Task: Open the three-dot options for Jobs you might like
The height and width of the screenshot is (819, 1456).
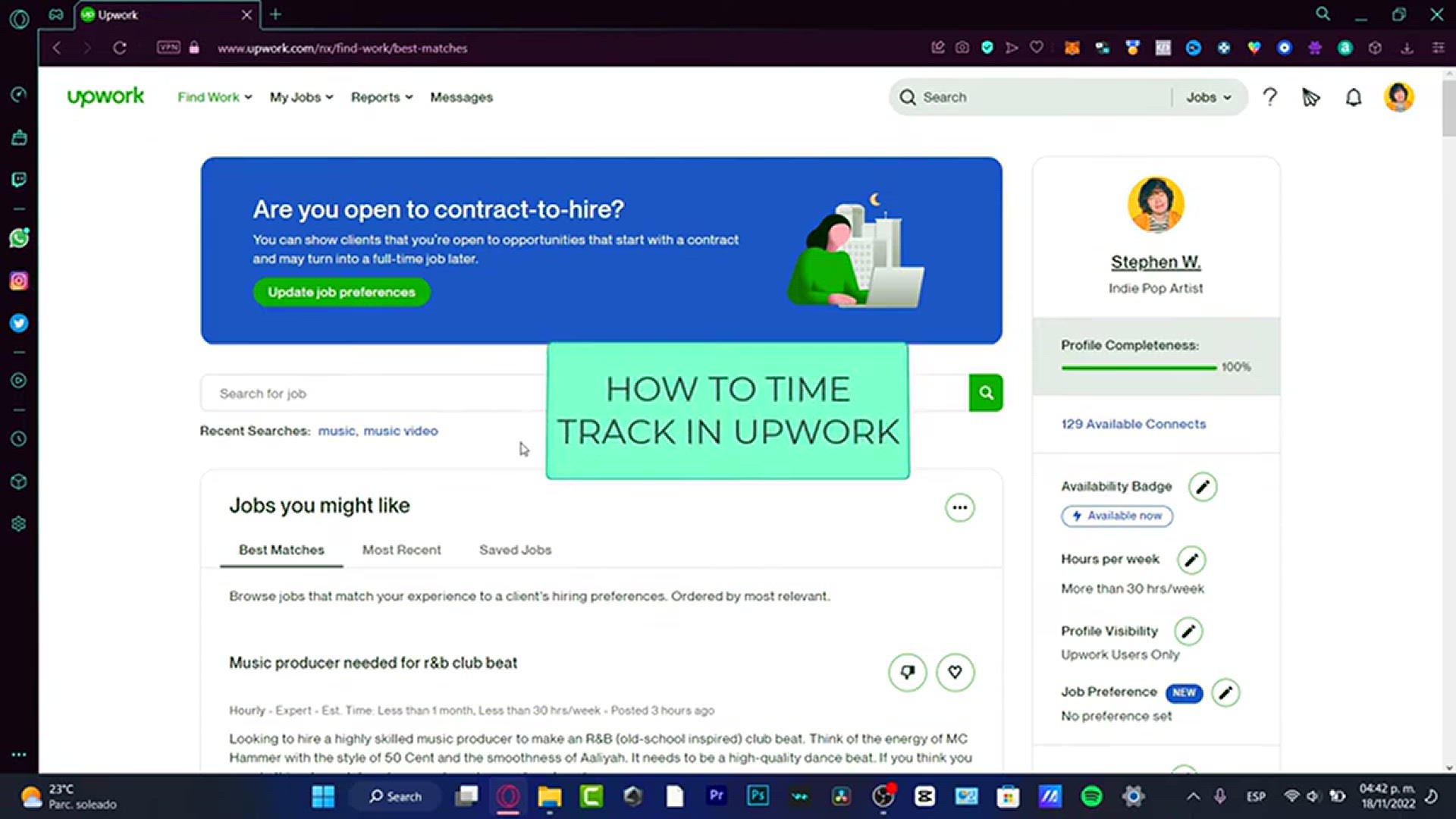Action: pos(959,507)
